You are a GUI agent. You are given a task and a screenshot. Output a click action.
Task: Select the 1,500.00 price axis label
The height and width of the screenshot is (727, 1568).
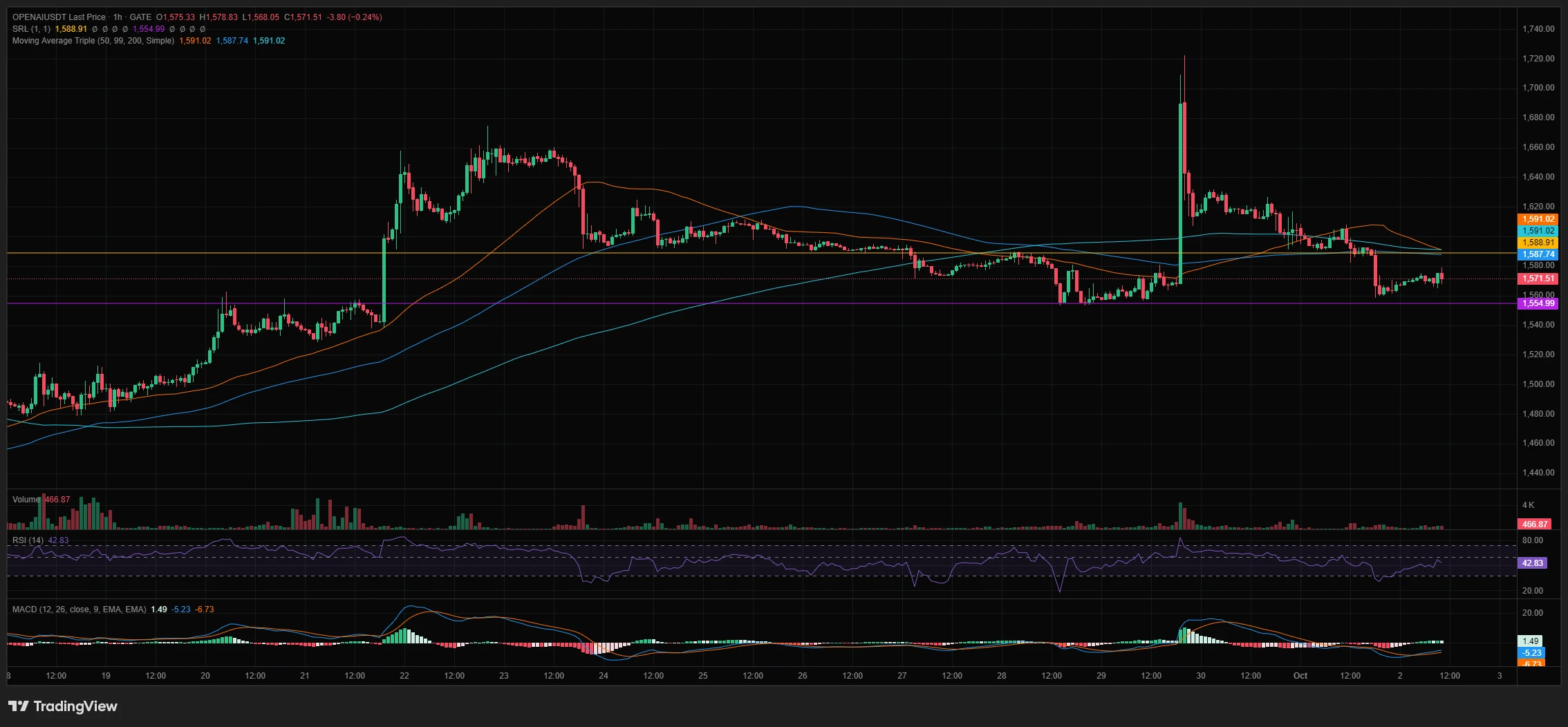point(1538,384)
